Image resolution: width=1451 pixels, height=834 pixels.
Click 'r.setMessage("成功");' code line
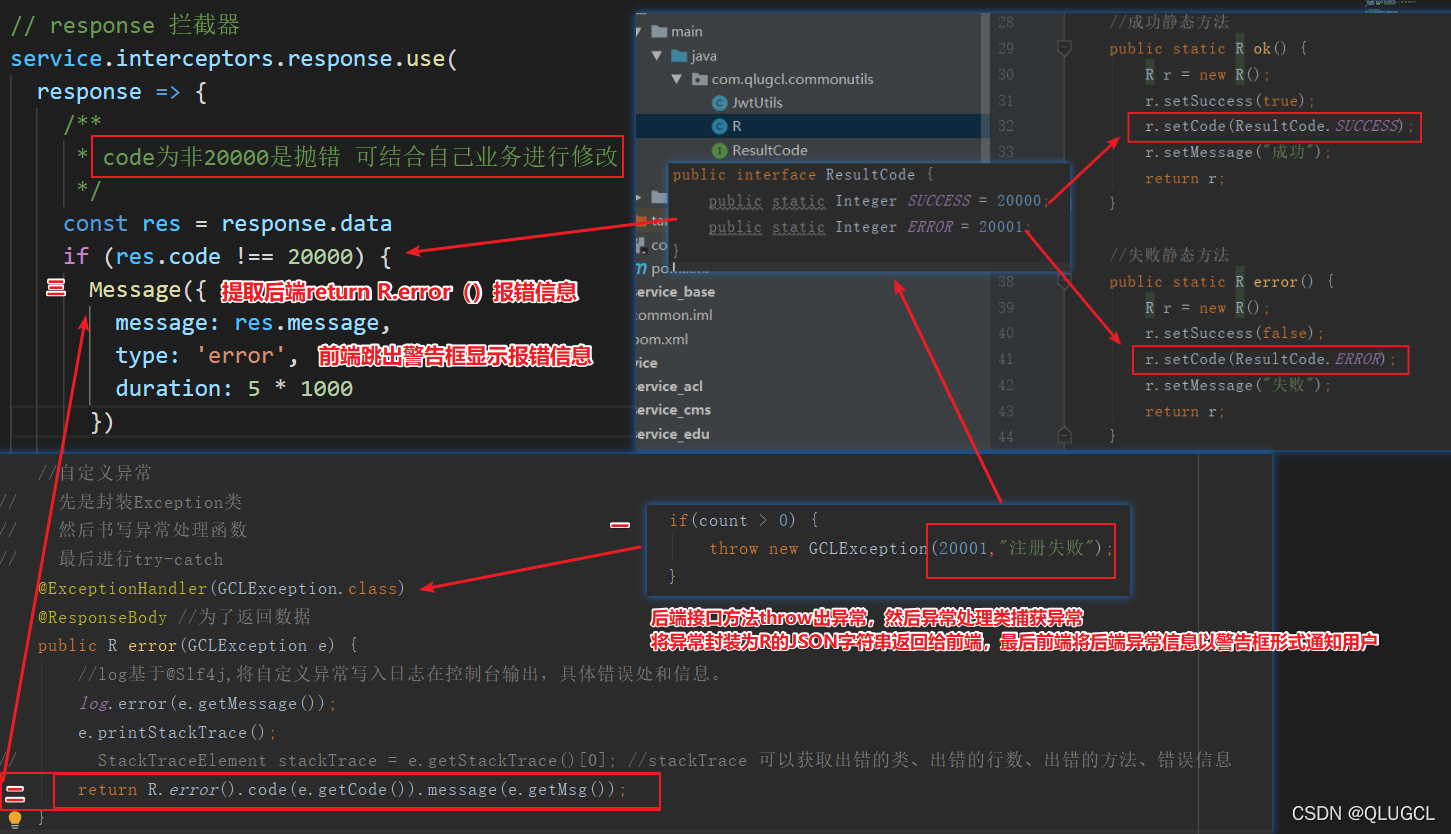(1239, 152)
